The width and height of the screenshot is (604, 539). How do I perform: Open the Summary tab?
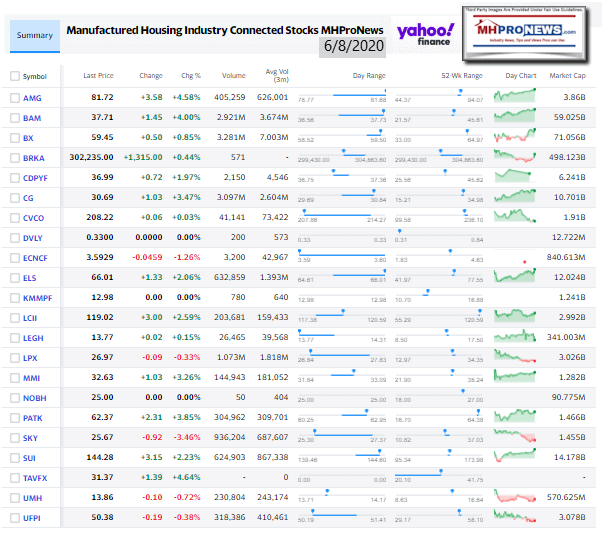(34, 36)
